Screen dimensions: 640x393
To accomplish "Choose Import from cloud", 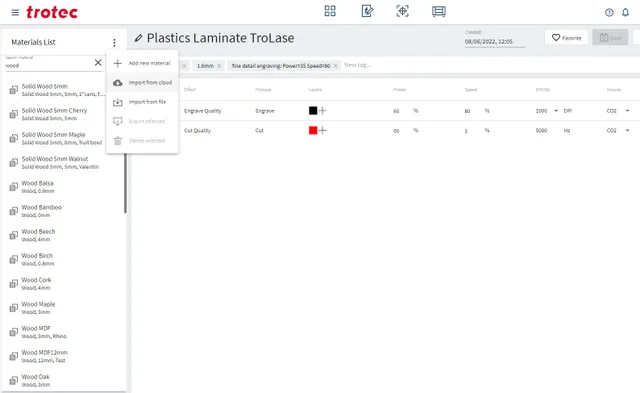I will click(142, 82).
